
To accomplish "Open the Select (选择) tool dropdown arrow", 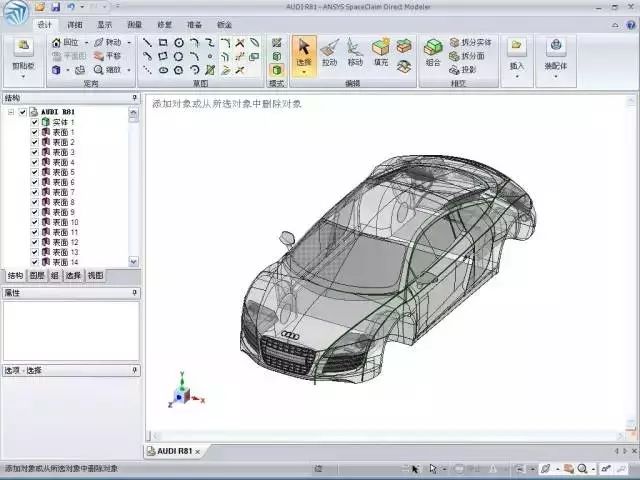I will pyautogui.click(x=304, y=73).
